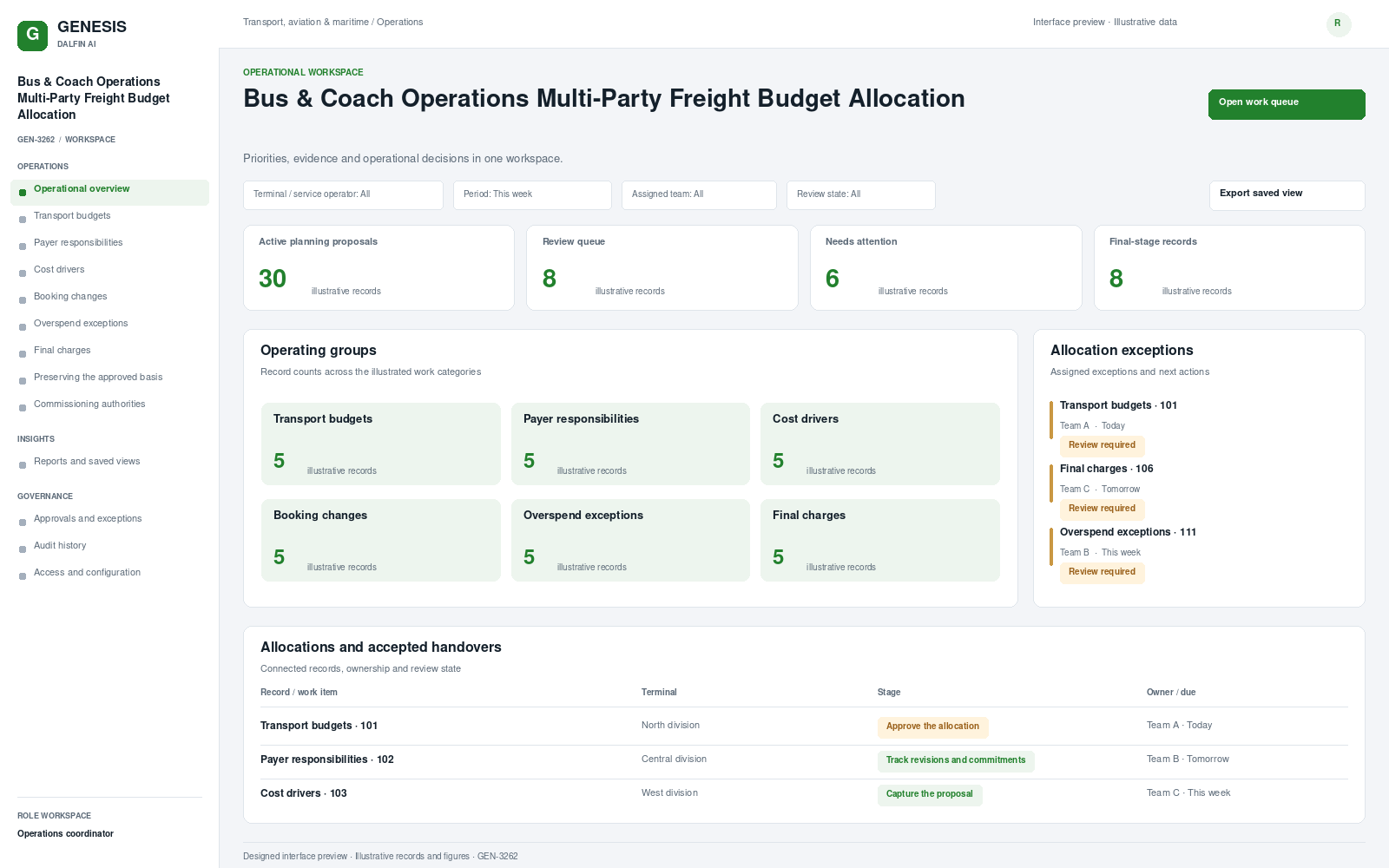The image size is (1389, 868).
Task: Open Approvals and exceptions
Action: click(109, 522)
